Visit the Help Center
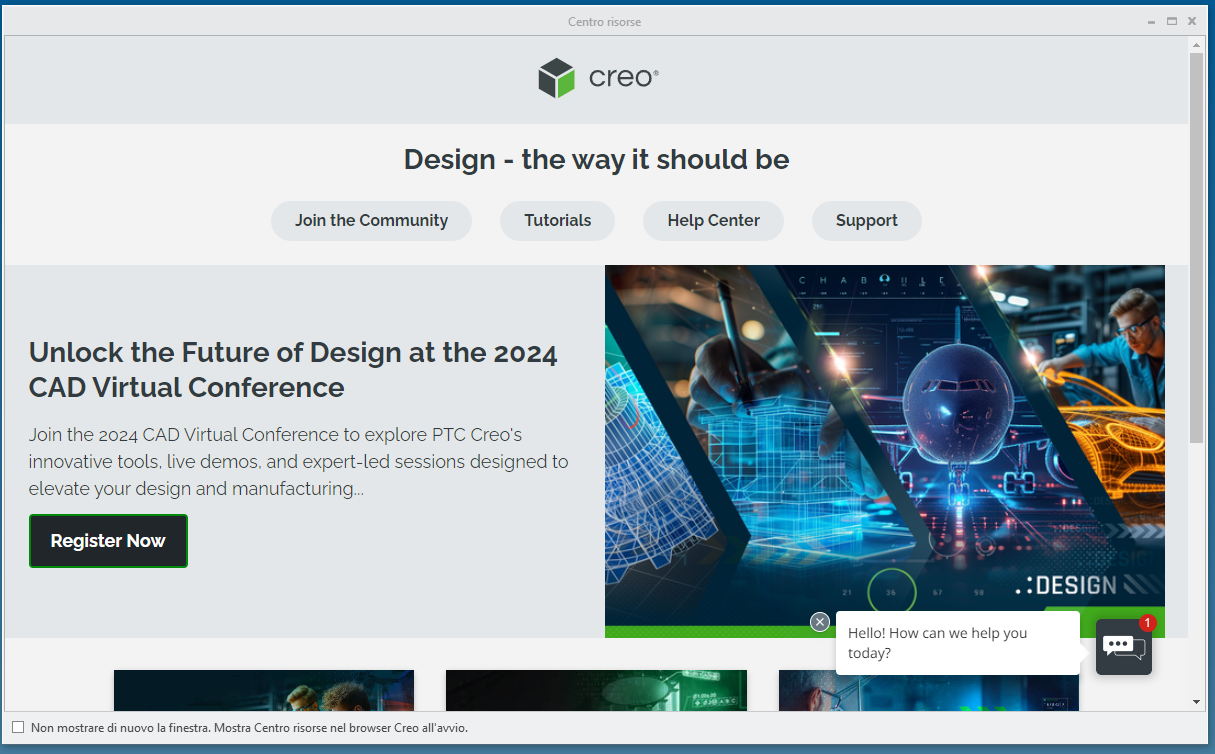The width and height of the screenshot is (1215, 754). [x=713, y=220]
